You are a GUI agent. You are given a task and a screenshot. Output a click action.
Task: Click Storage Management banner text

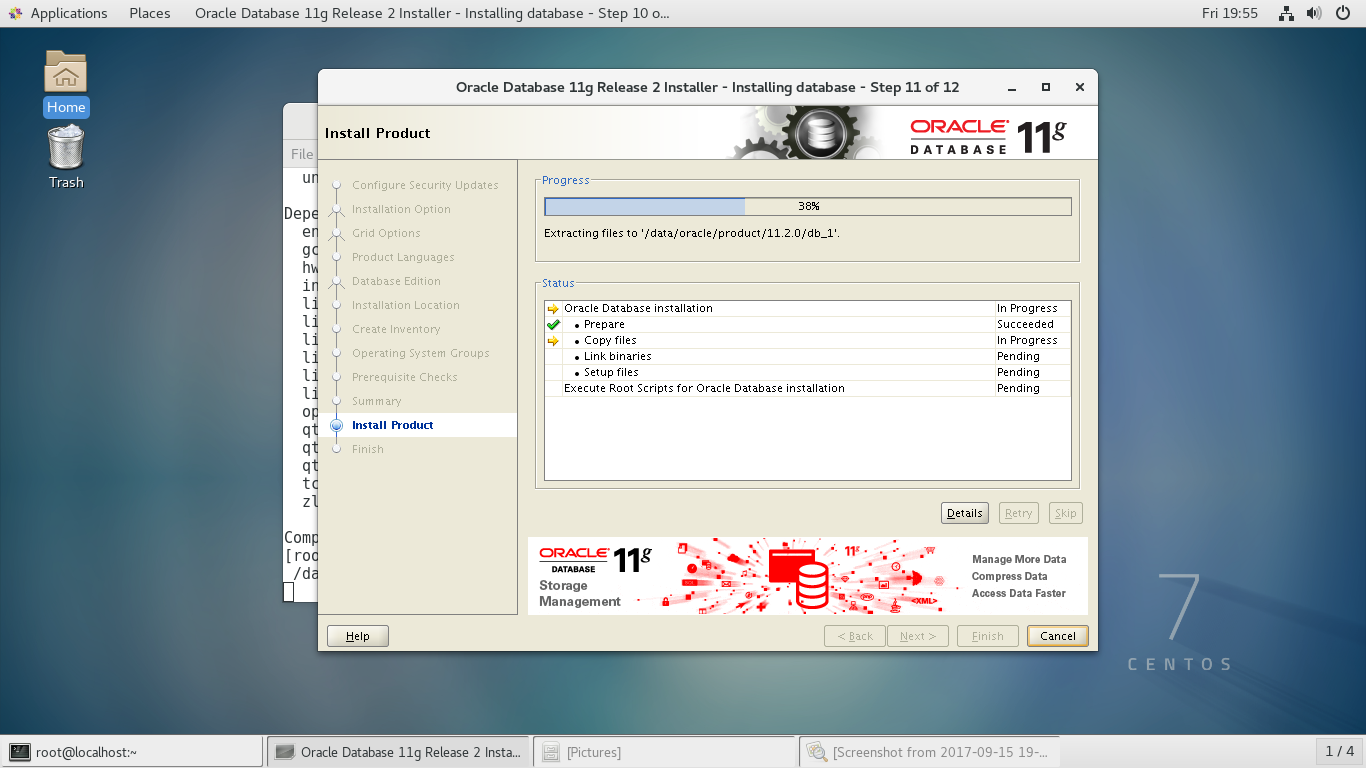(x=580, y=594)
